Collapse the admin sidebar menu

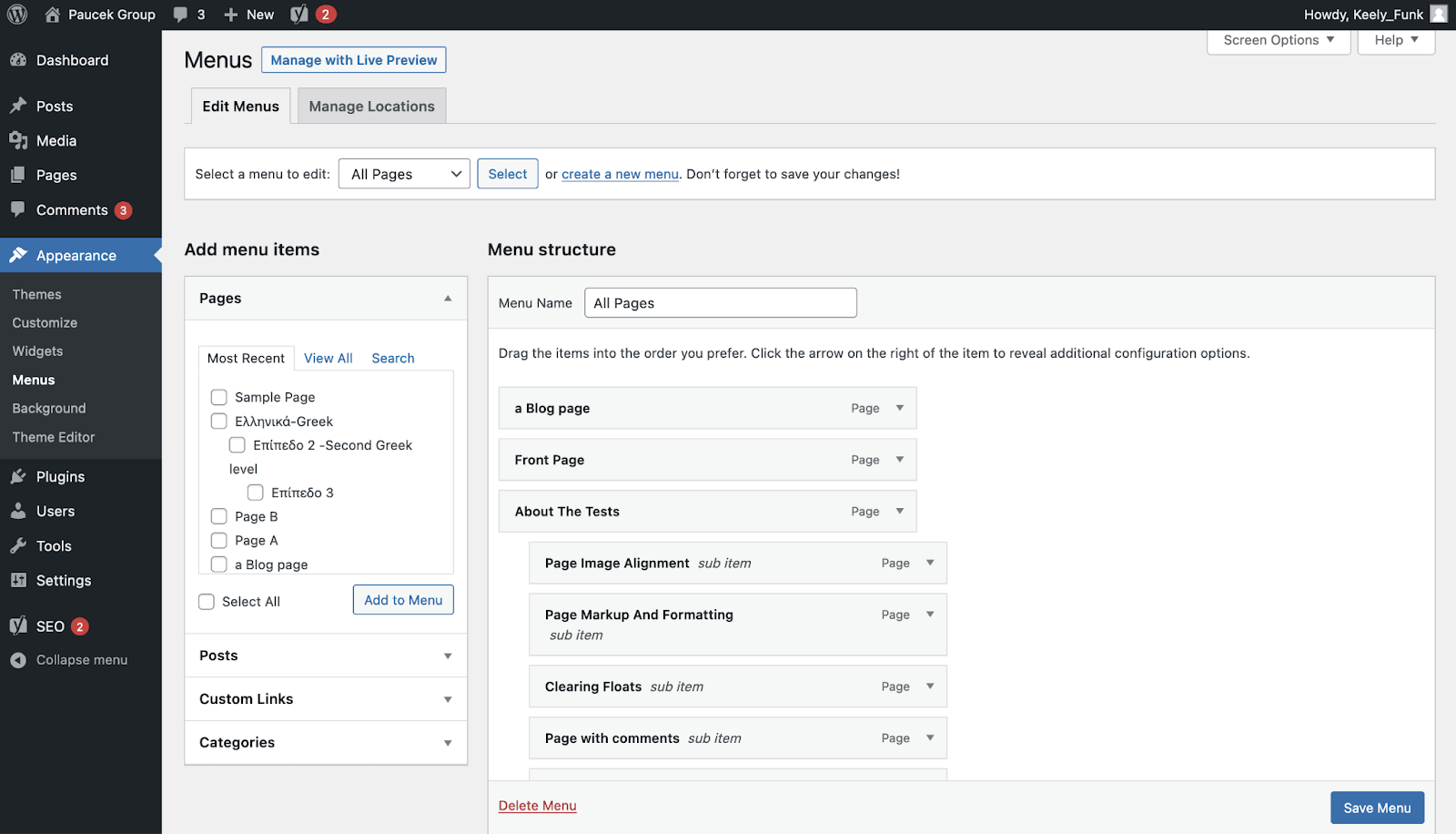pyautogui.click(x=19, y=659)
